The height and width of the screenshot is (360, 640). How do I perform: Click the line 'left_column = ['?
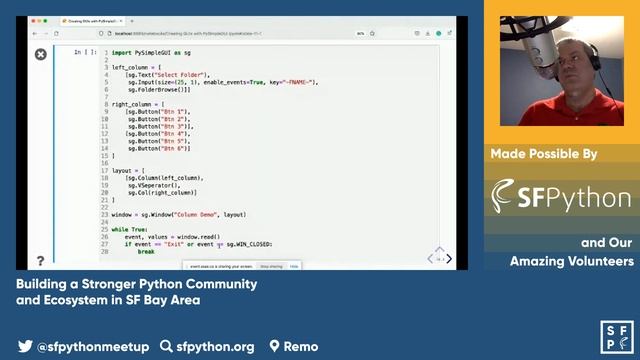(136, 67)
